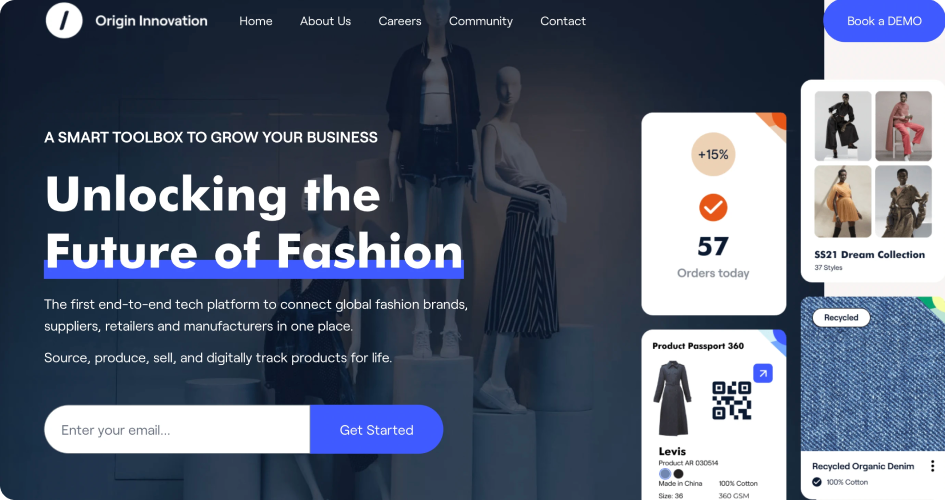Click the checkmark icon next to 100% Cotton
The width and height of the screenshot is (945, 500).
coord(817,482)
